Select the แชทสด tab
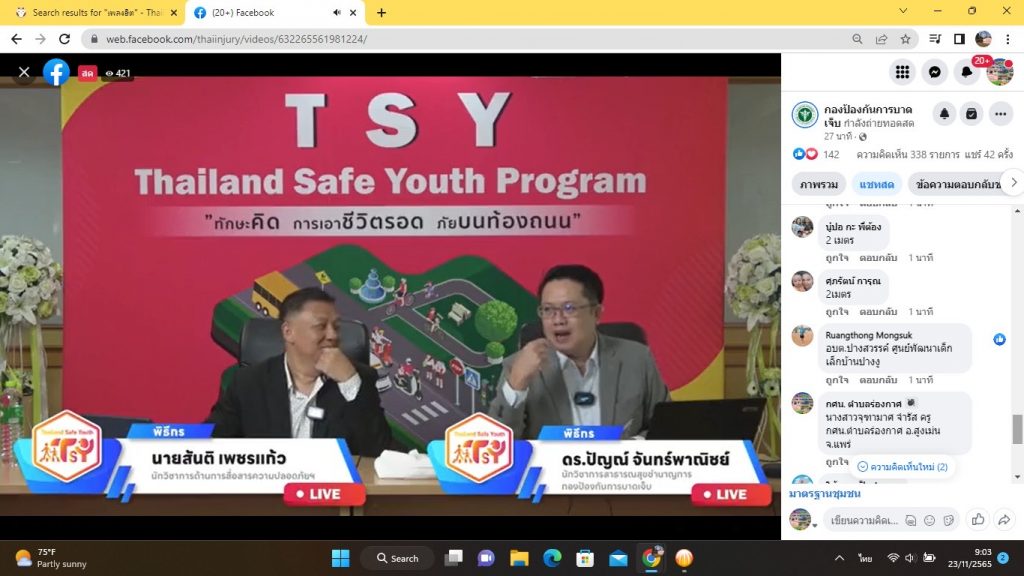1024x576 pixels. [876, 184]
